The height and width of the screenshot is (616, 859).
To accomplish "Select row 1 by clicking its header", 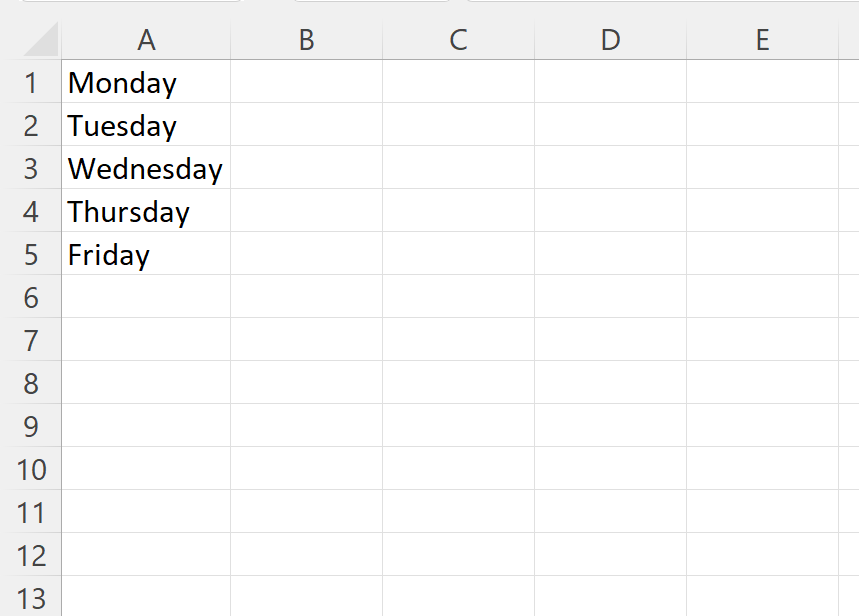I will (x=32, y=83).
